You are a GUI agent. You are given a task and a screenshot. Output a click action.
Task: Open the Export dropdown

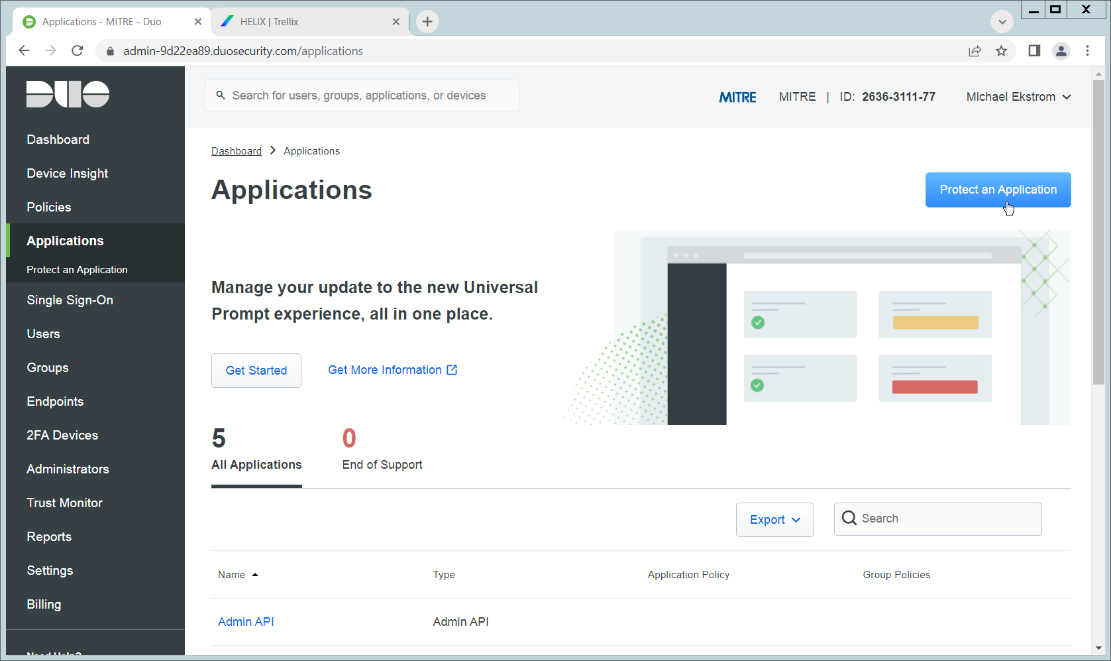tap(775, 519)
